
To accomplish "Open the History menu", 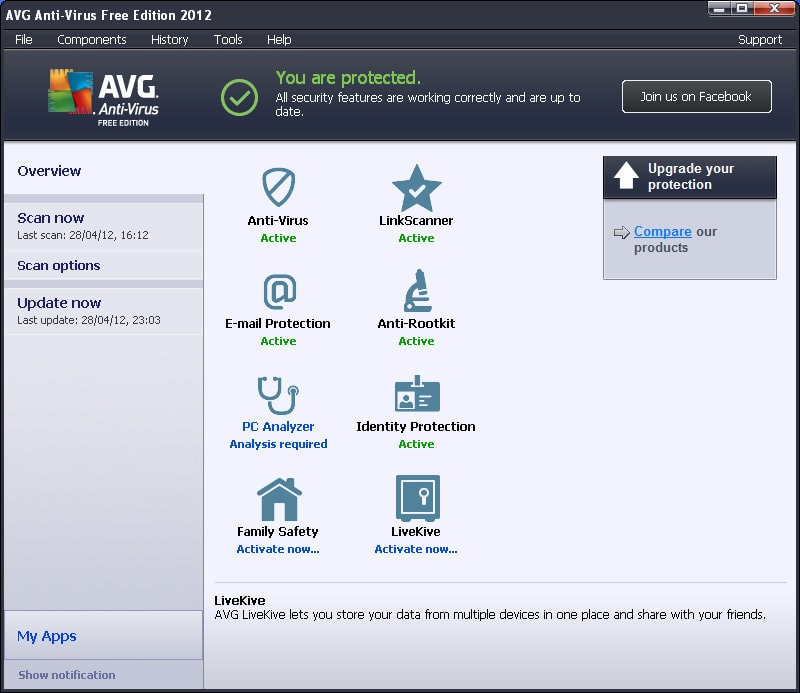I will click(169, 40).
